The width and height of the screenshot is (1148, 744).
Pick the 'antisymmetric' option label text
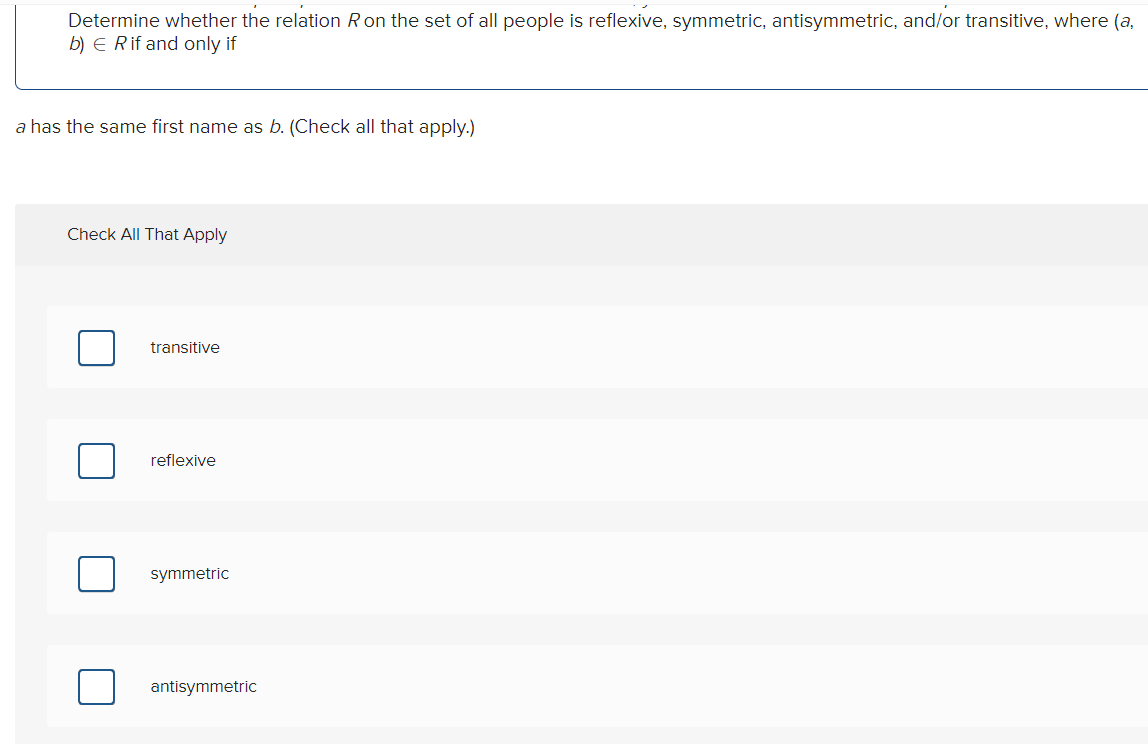[x=204, y=686]
